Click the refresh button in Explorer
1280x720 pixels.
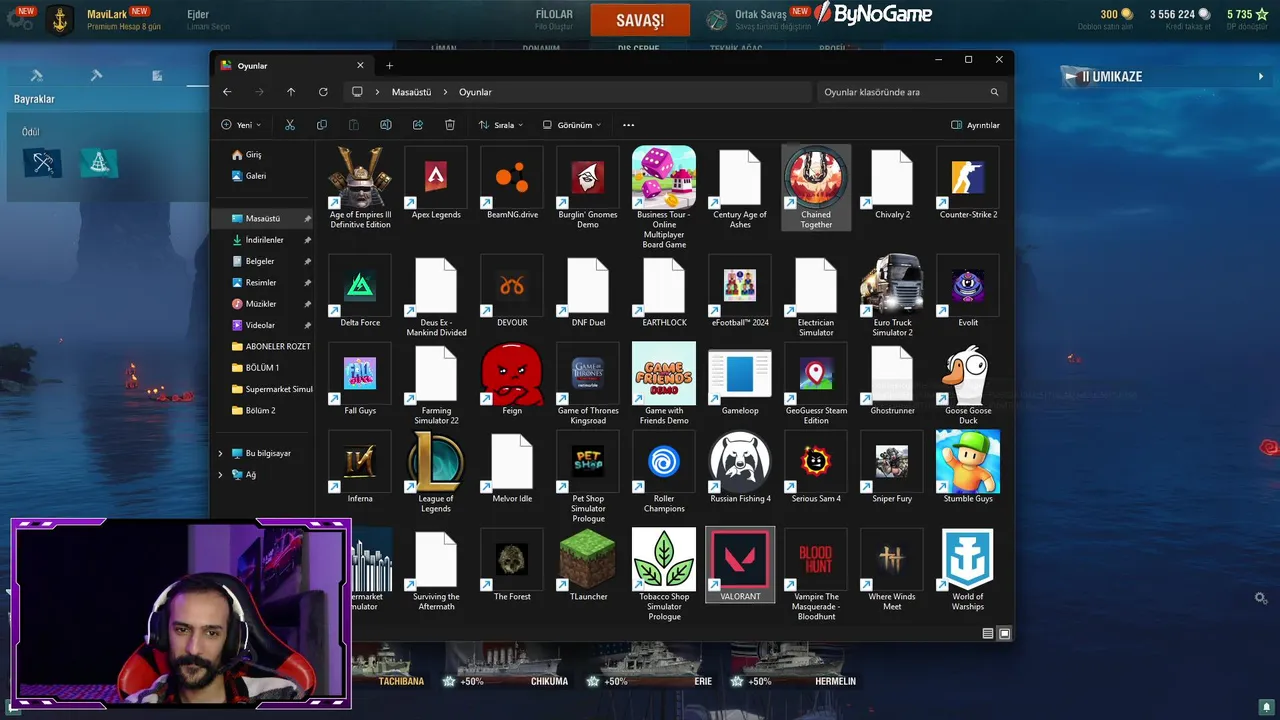coord(323,92)
